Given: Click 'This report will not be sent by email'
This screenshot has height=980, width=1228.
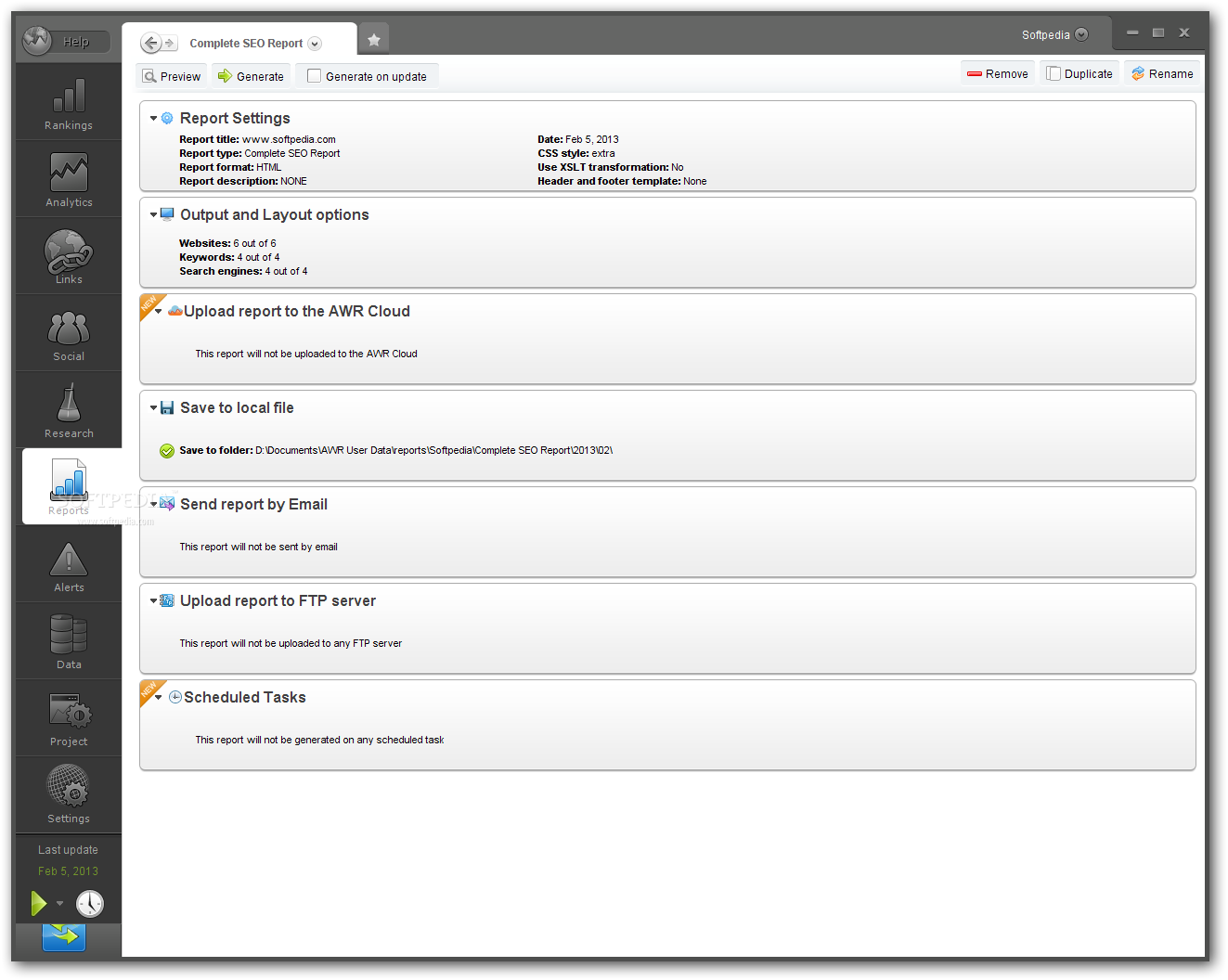Looking at the screenshot, I should 258,547.
